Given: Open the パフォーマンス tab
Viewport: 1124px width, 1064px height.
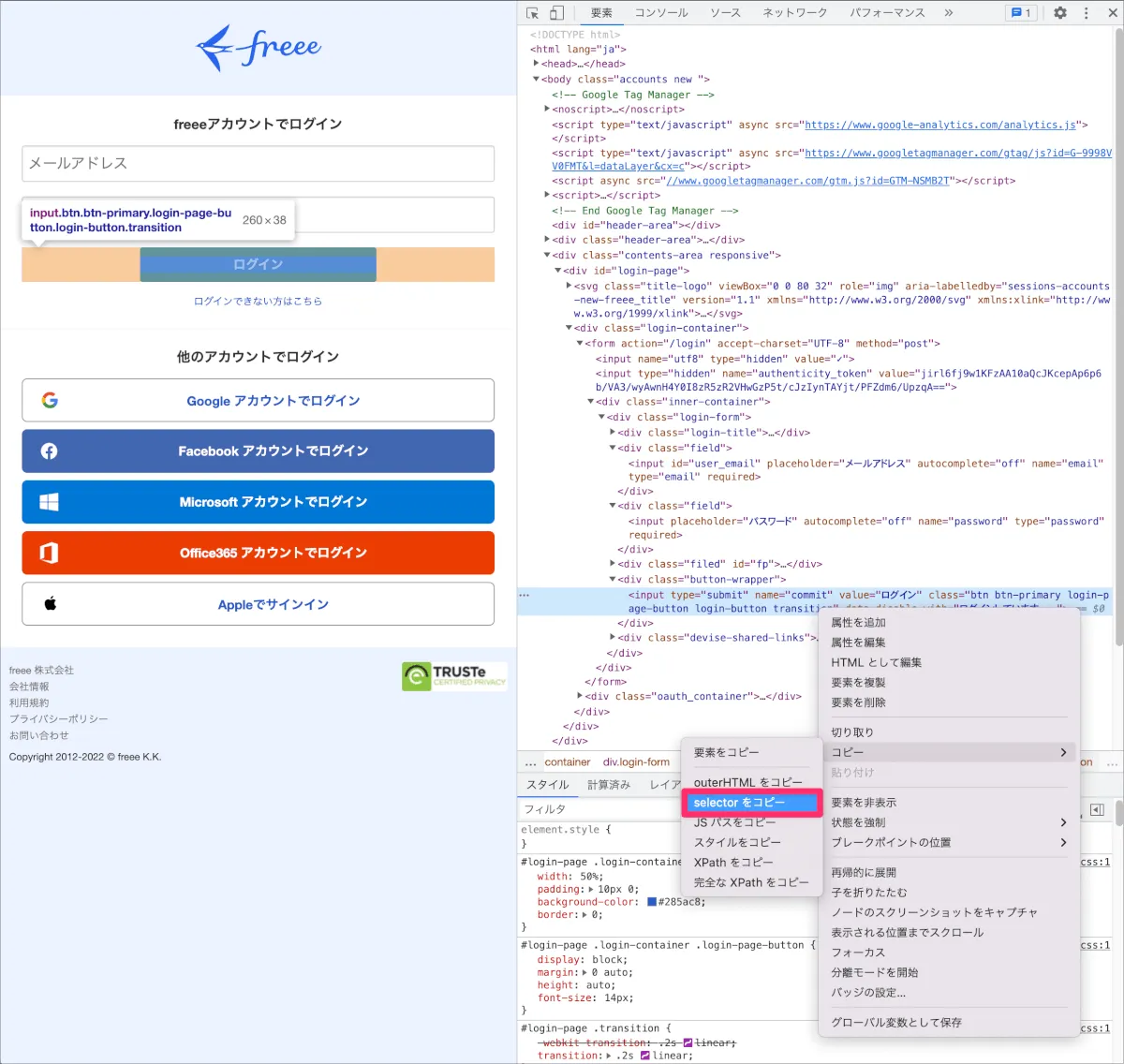Looking at the screenshot, I should click(887, 13).
